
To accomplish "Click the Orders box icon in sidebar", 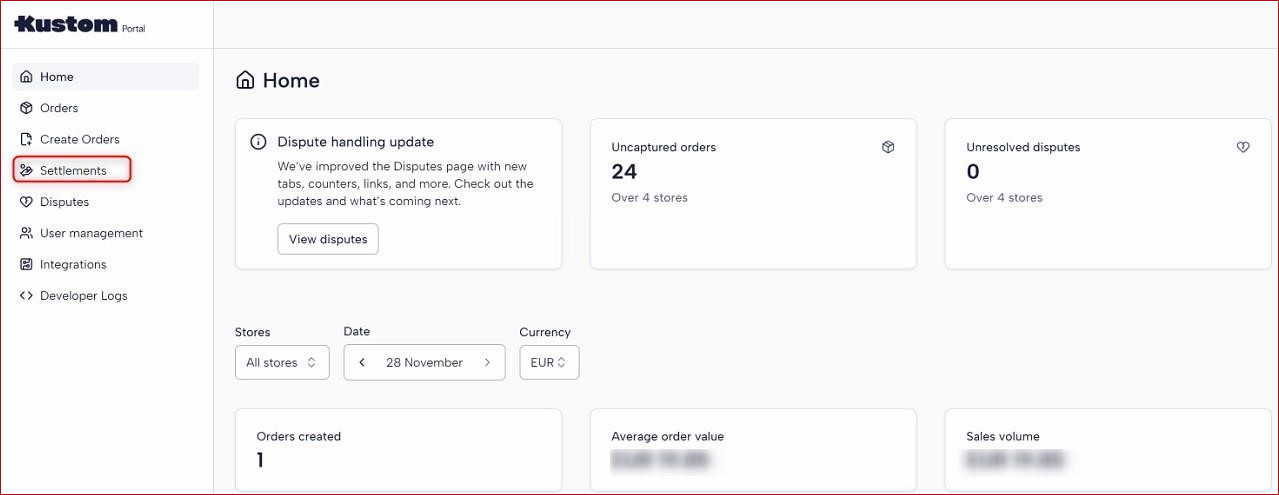I will pos(27,108).
